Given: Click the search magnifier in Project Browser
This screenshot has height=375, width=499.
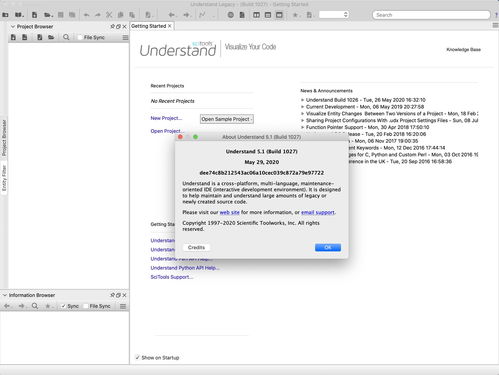Looking at the screenshot, I should [66, 37].
